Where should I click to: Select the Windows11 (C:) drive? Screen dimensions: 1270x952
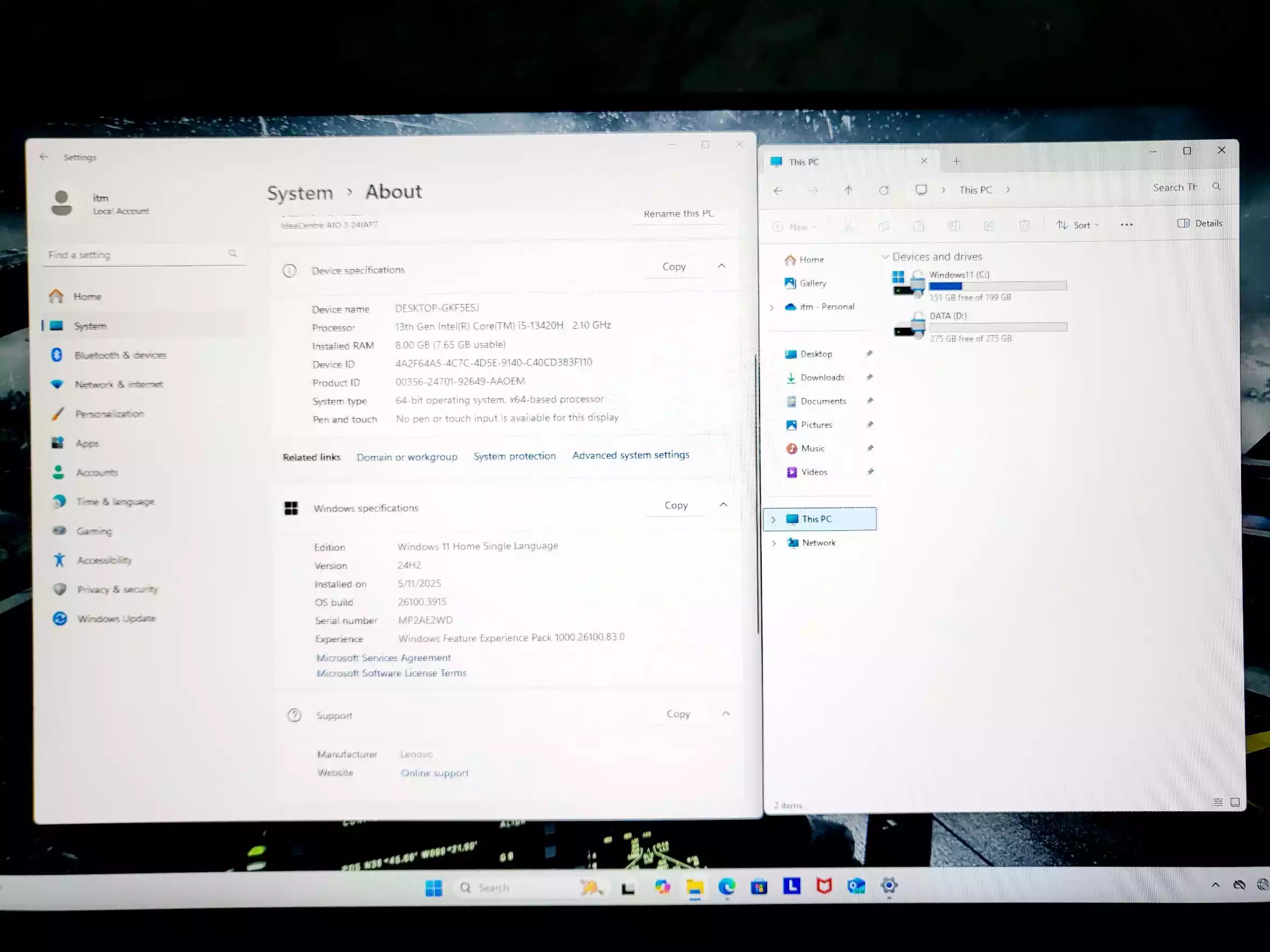(980, 285)
